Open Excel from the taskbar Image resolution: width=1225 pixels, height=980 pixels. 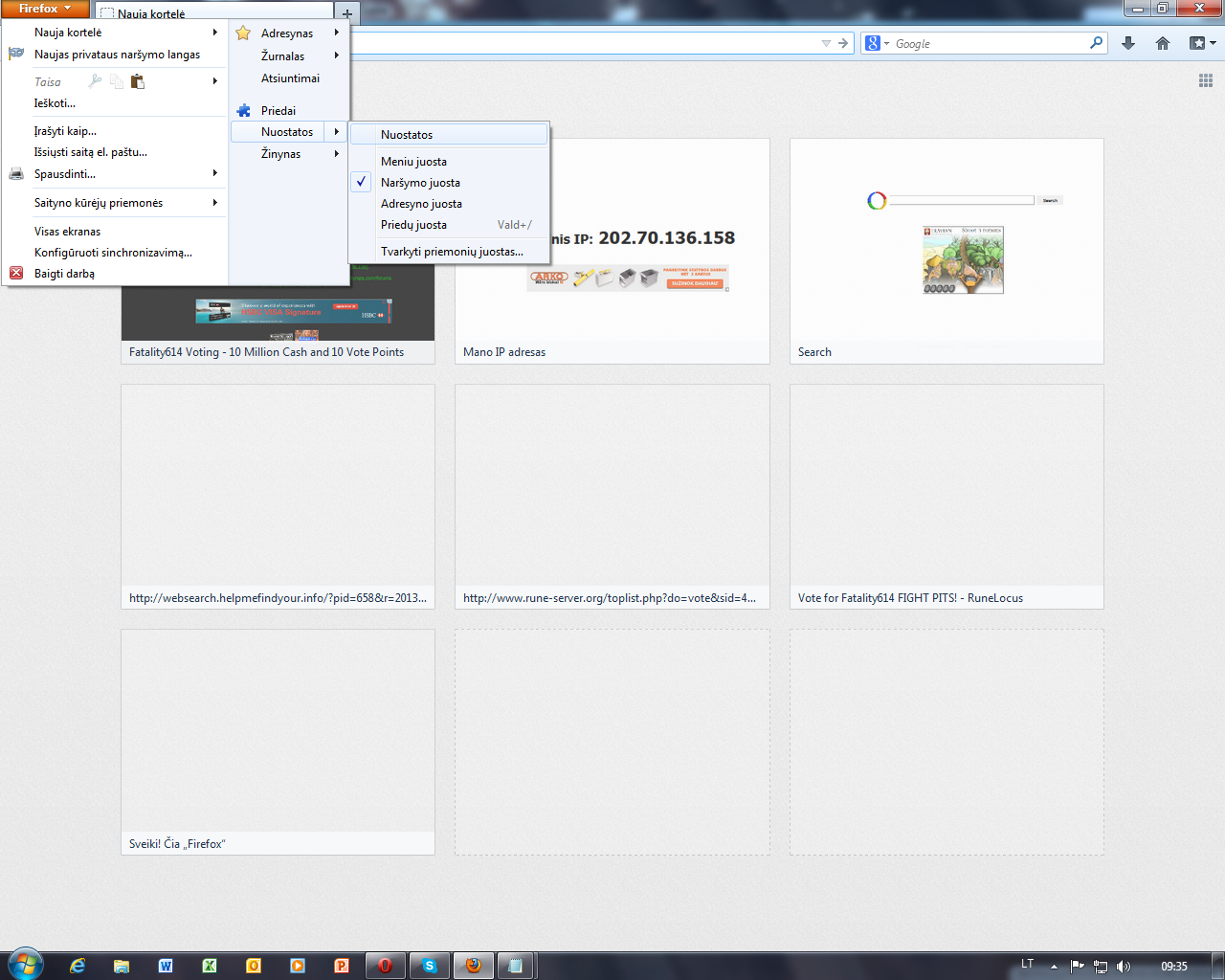tap(210, 966)
